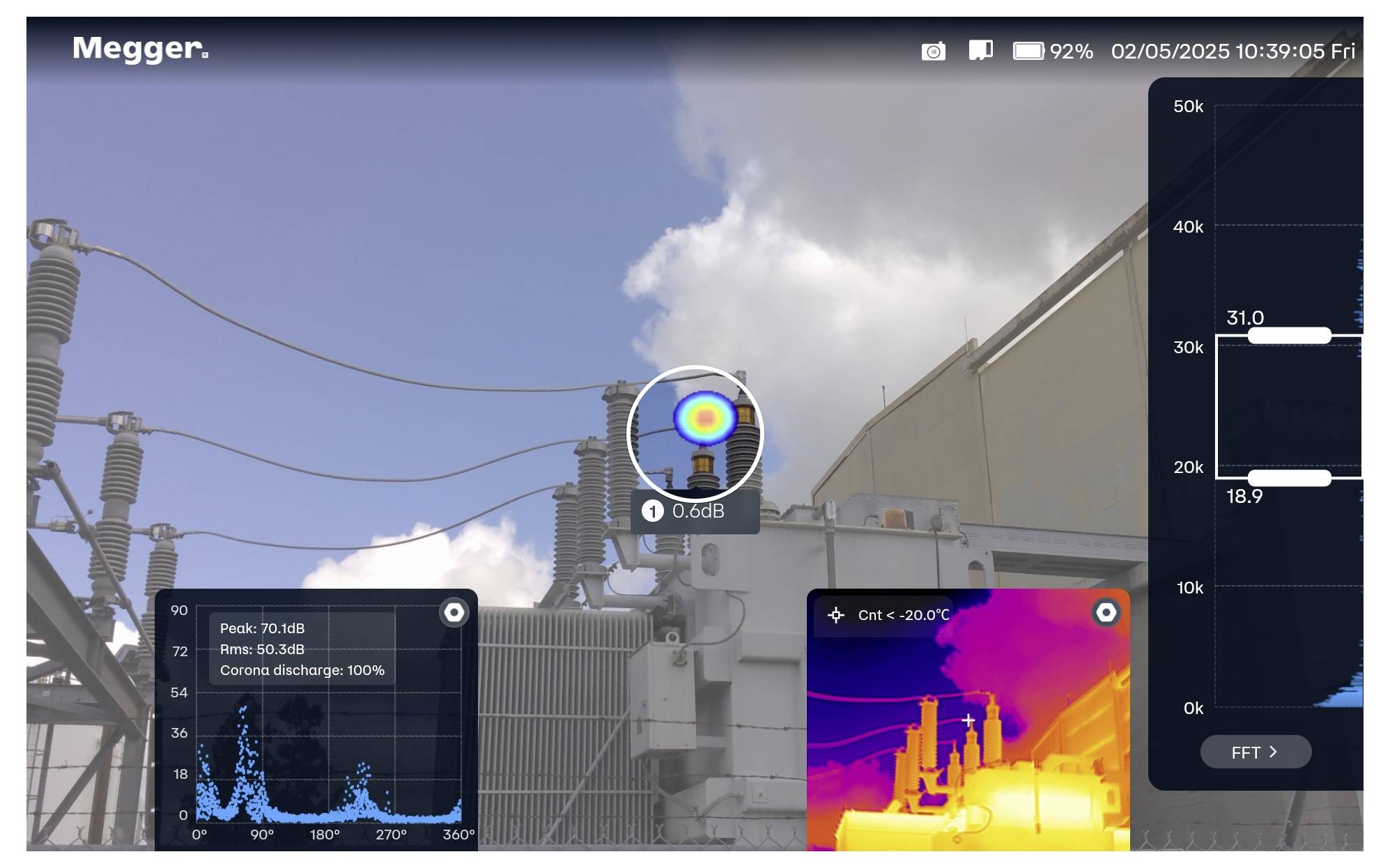Open the date and time display
Screen dimensions: 1390x868
pos(1232,50)
